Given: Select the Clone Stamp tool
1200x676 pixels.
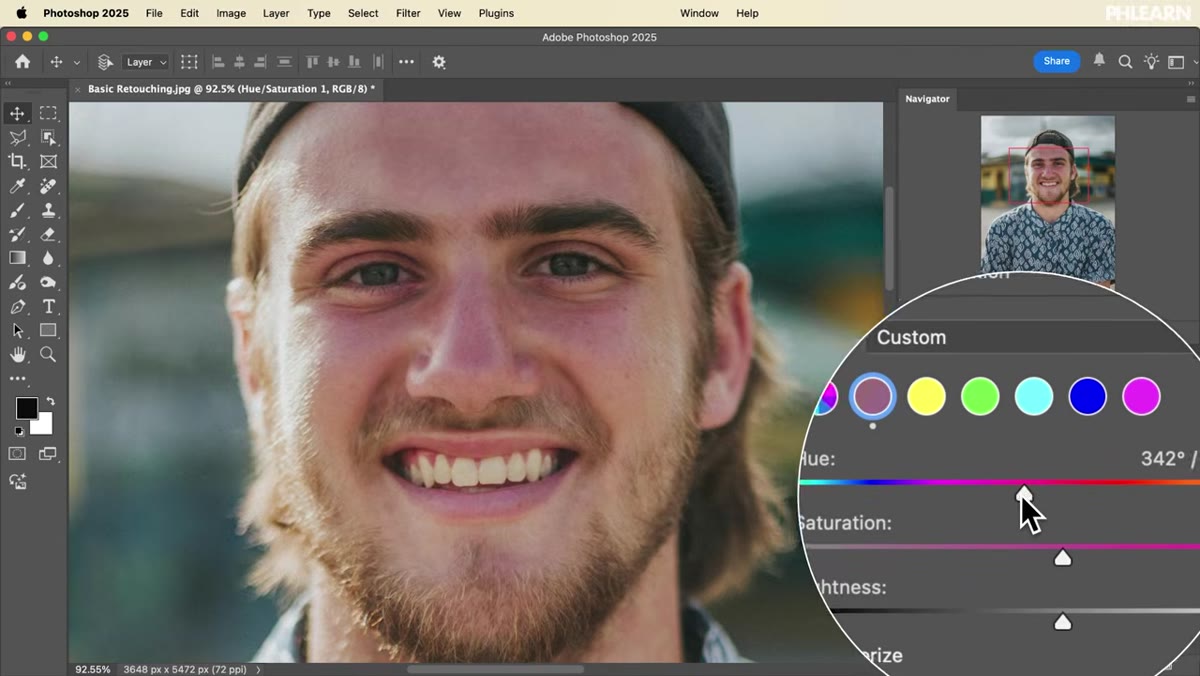Looking at the screenshot, I should (48, 210).
